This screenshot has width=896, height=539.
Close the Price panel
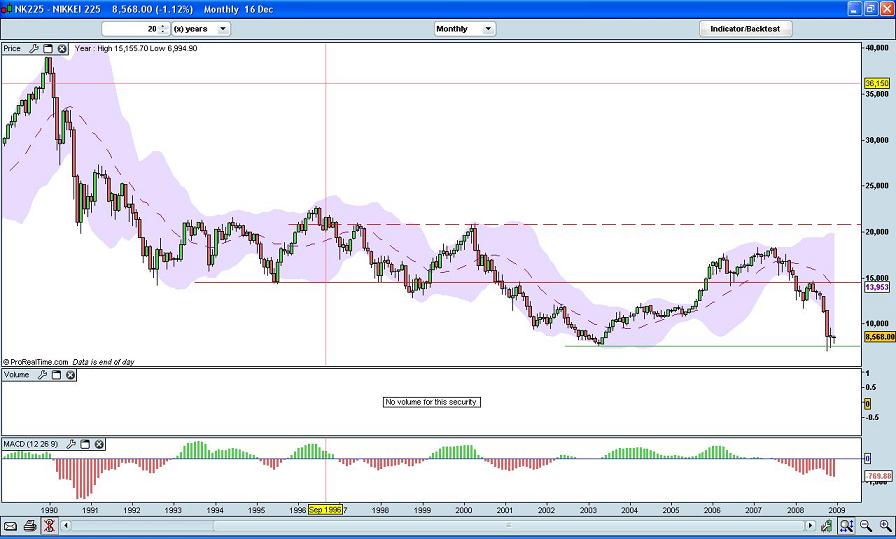click(62, 49)
